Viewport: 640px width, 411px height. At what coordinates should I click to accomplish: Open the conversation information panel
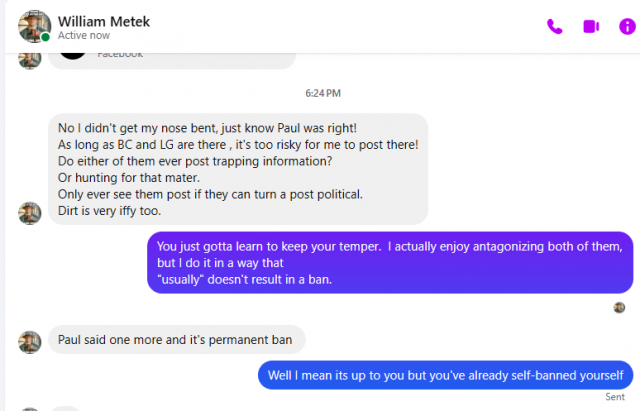tap(626, 26)
